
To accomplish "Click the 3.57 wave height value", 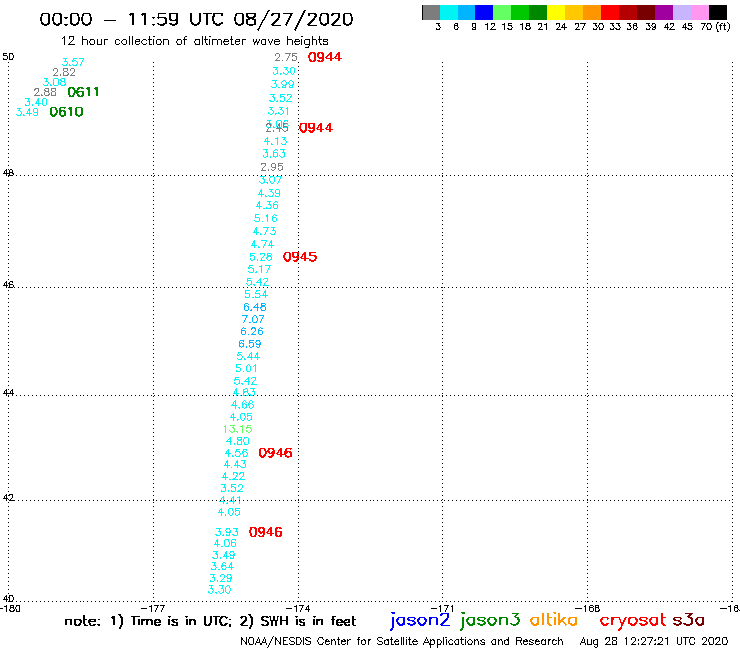I will [x=73, y=62].
